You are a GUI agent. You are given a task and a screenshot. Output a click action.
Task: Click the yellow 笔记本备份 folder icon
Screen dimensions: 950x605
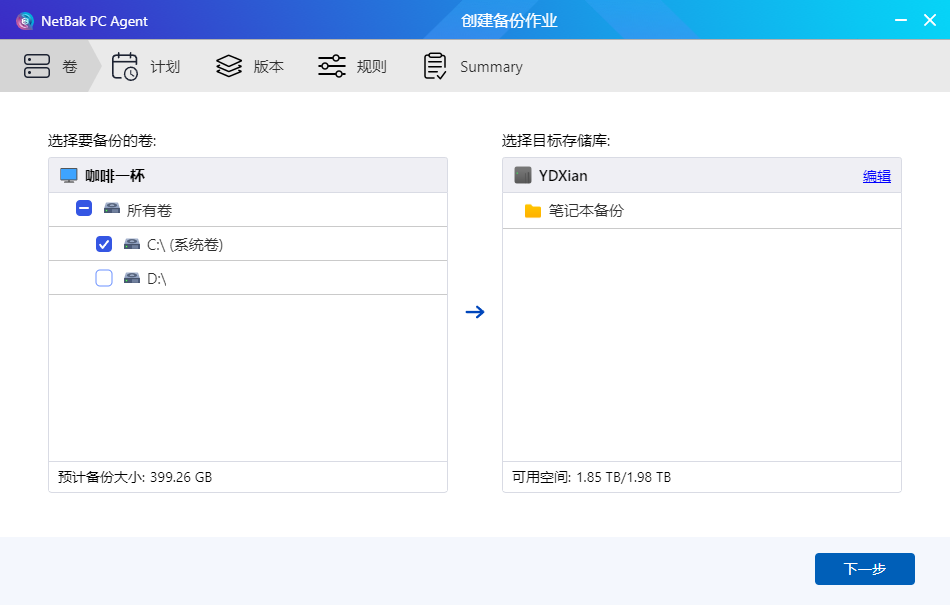point(533,211)
